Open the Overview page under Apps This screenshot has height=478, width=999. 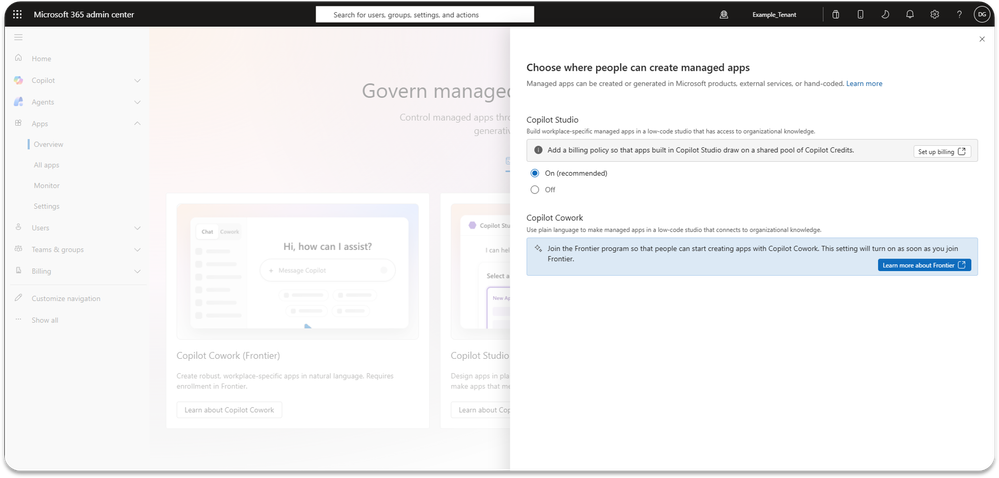tap(48, 144)
